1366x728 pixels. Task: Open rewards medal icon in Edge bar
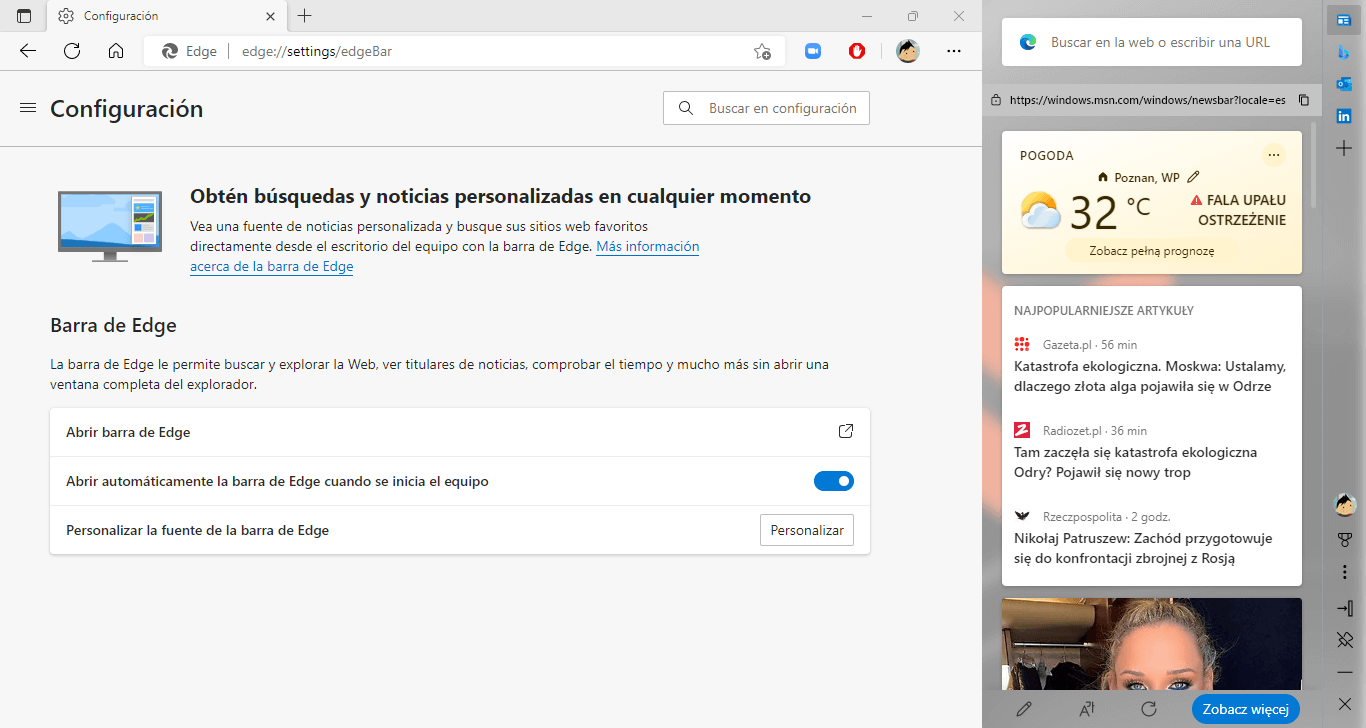click(1345, 539)
